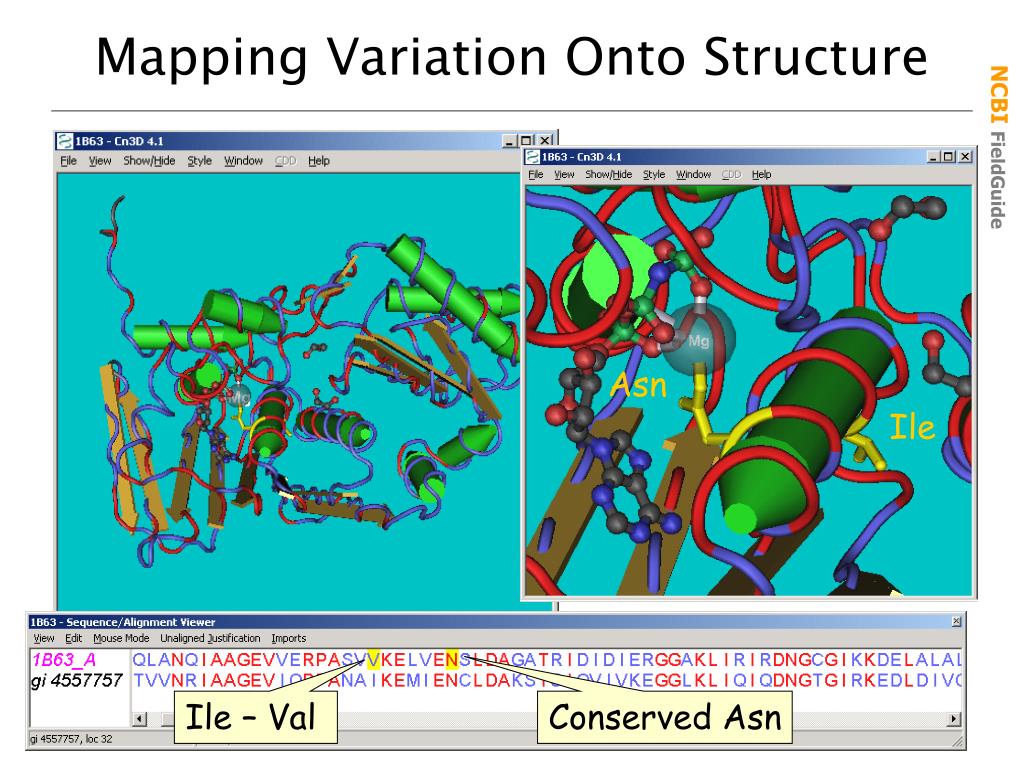The image size is (1024, 768).
Task: Click the scroll right arrow in sequence viewer
Action: tap(954, 719)
